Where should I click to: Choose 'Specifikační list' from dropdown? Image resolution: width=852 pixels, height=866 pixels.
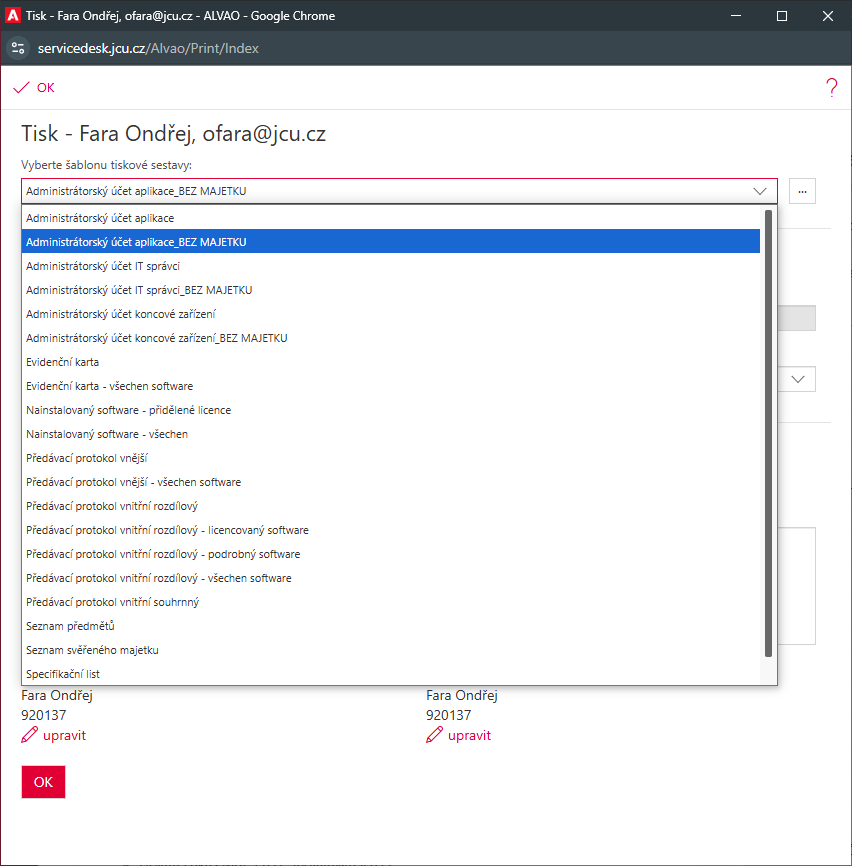pos(63,674)
